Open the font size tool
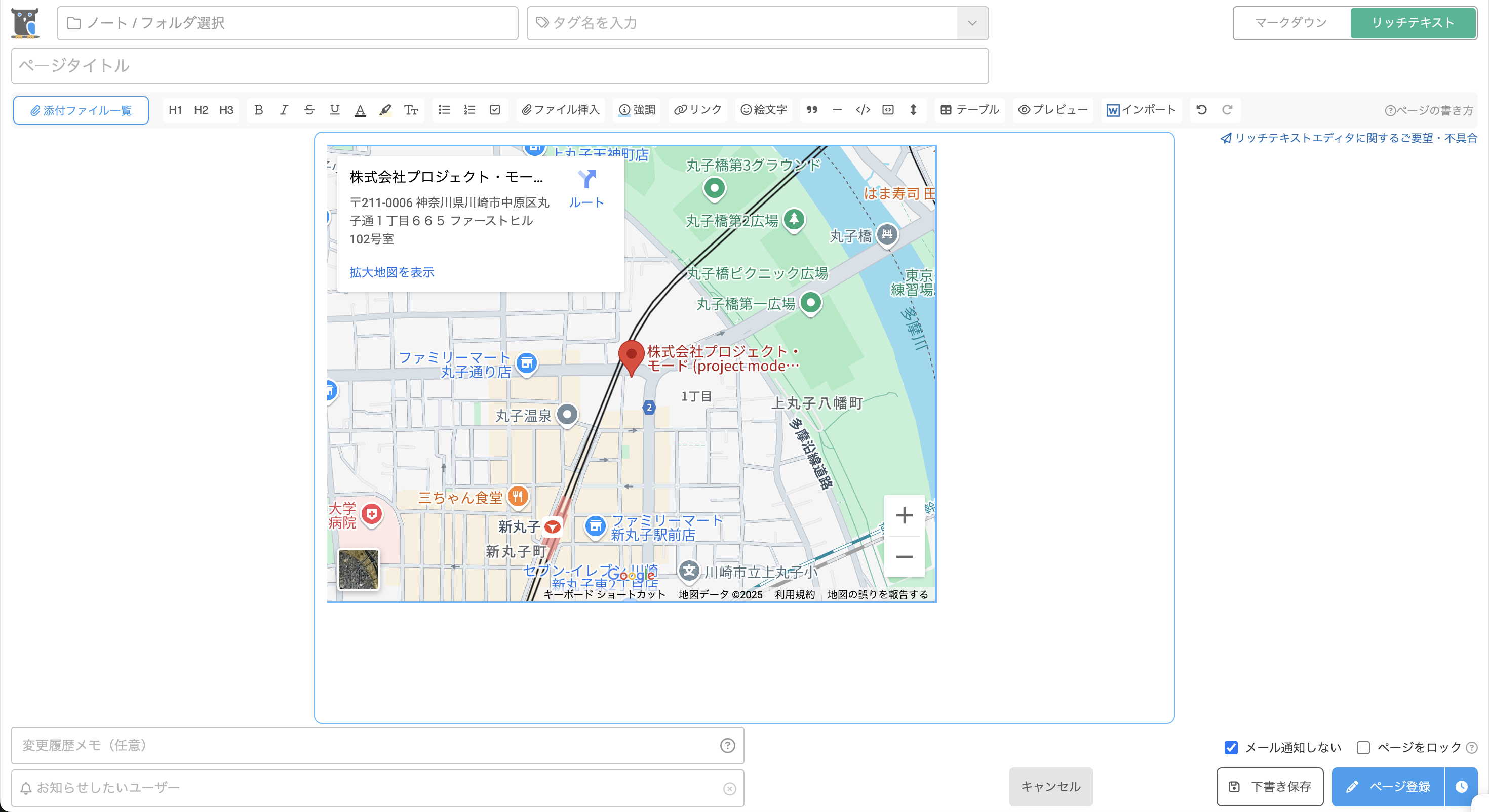Screen dimensions: 1489x812 [411, 110]
